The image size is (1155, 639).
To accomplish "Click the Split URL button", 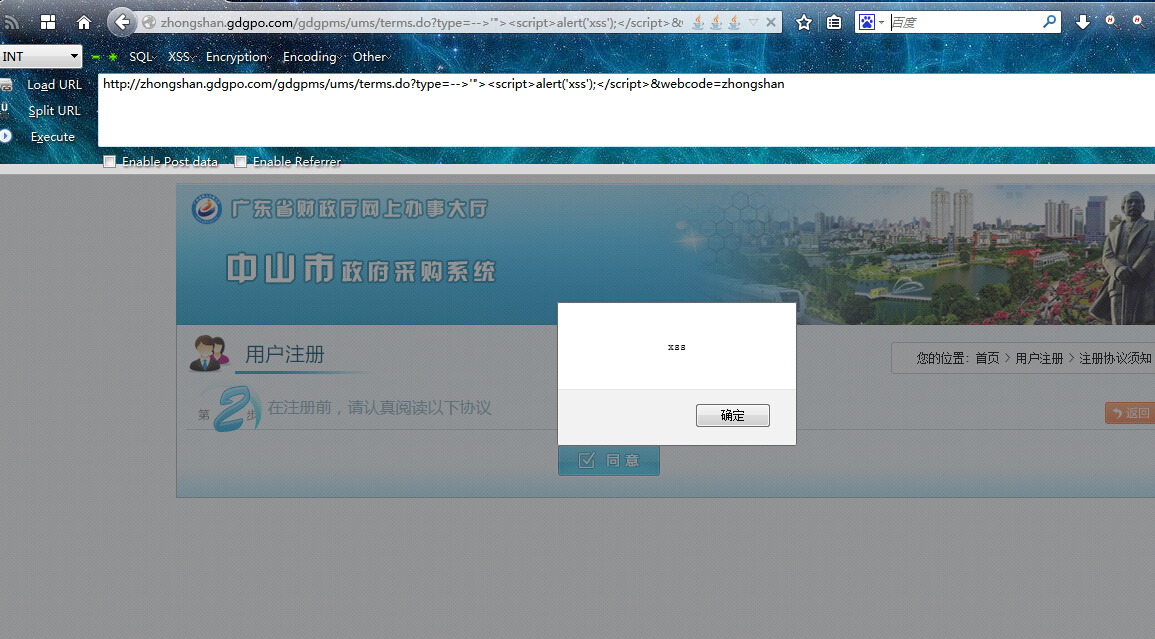I will click(x=55, y=111).
